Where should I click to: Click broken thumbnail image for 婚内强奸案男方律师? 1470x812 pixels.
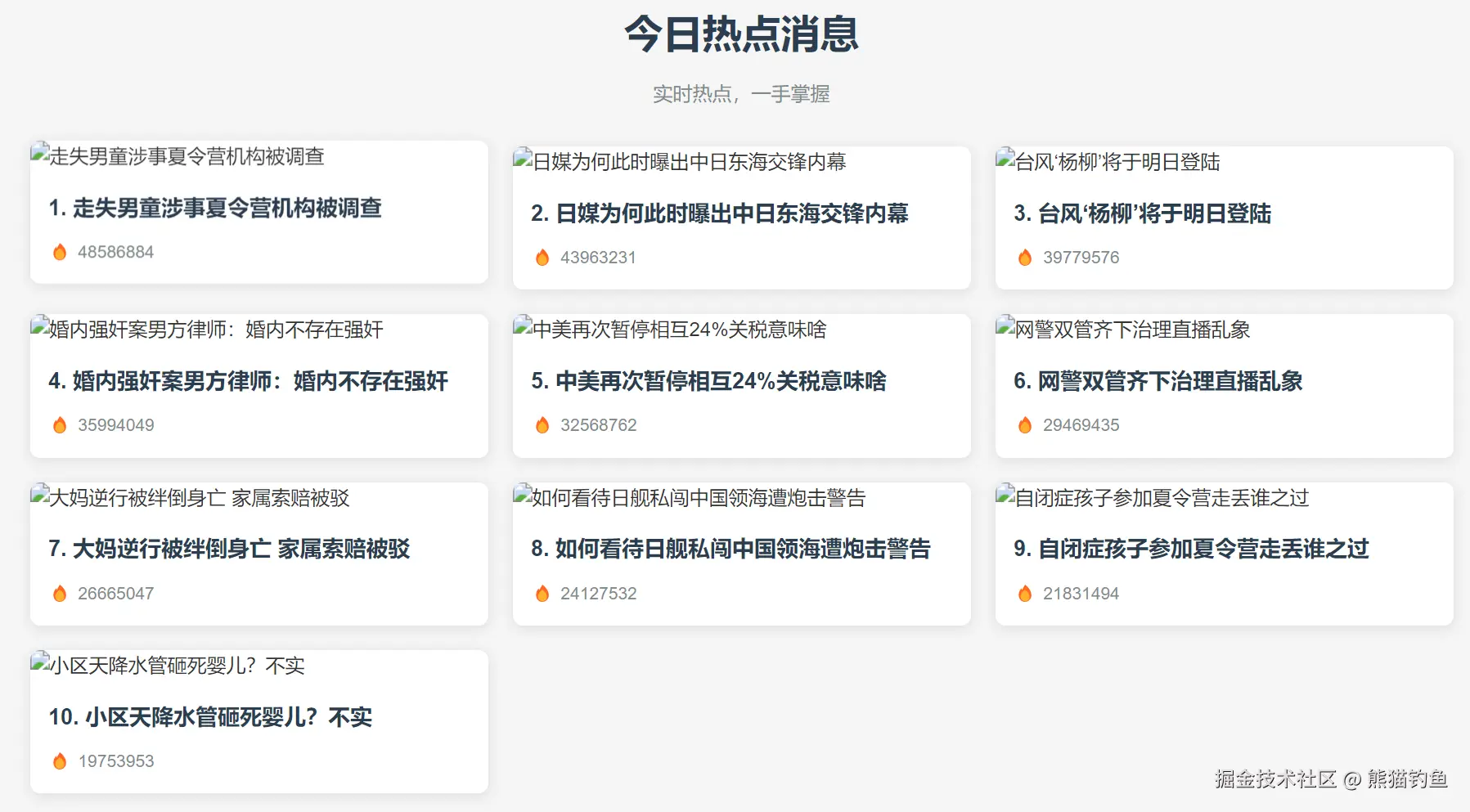coord(40,328)
